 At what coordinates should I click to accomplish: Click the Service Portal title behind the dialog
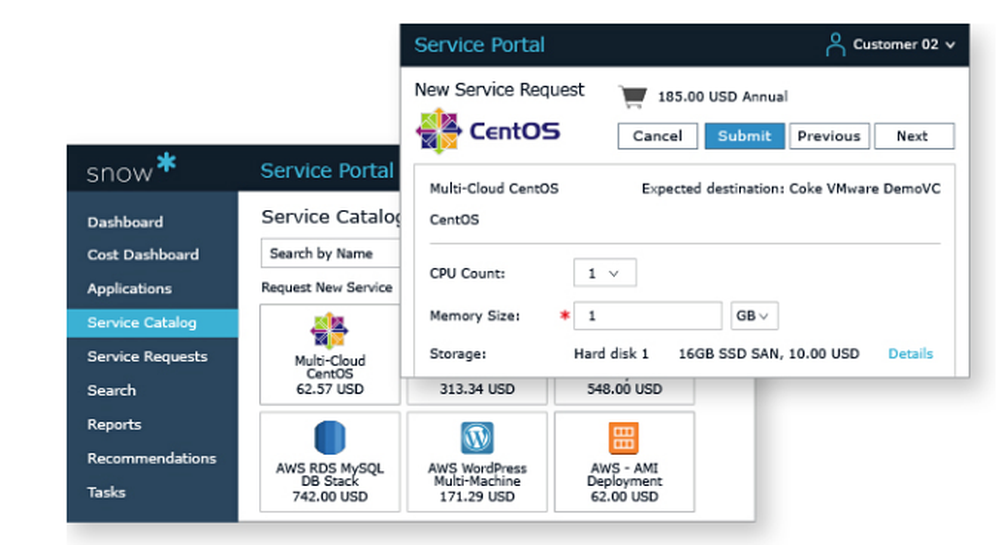pos(327,171)
